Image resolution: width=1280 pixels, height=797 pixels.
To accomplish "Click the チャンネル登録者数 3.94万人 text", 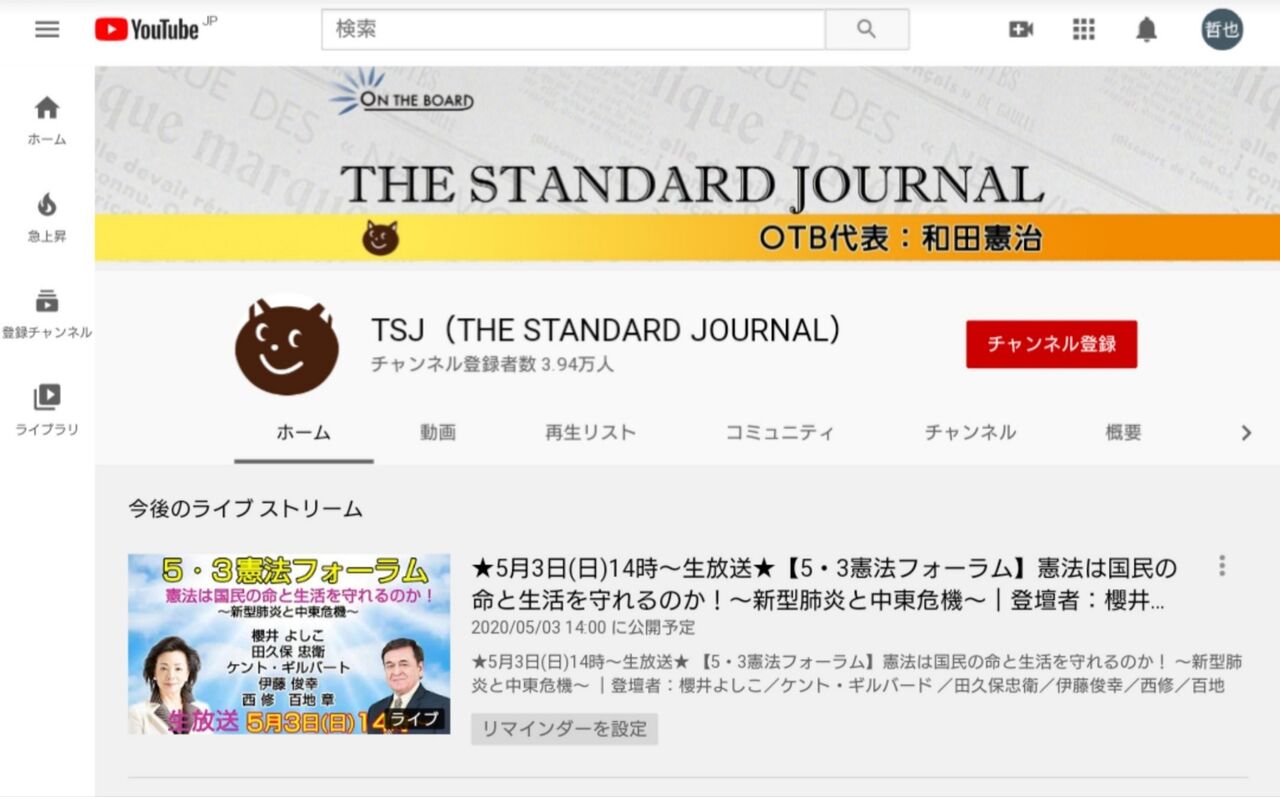I will click(x=492, y=365).
